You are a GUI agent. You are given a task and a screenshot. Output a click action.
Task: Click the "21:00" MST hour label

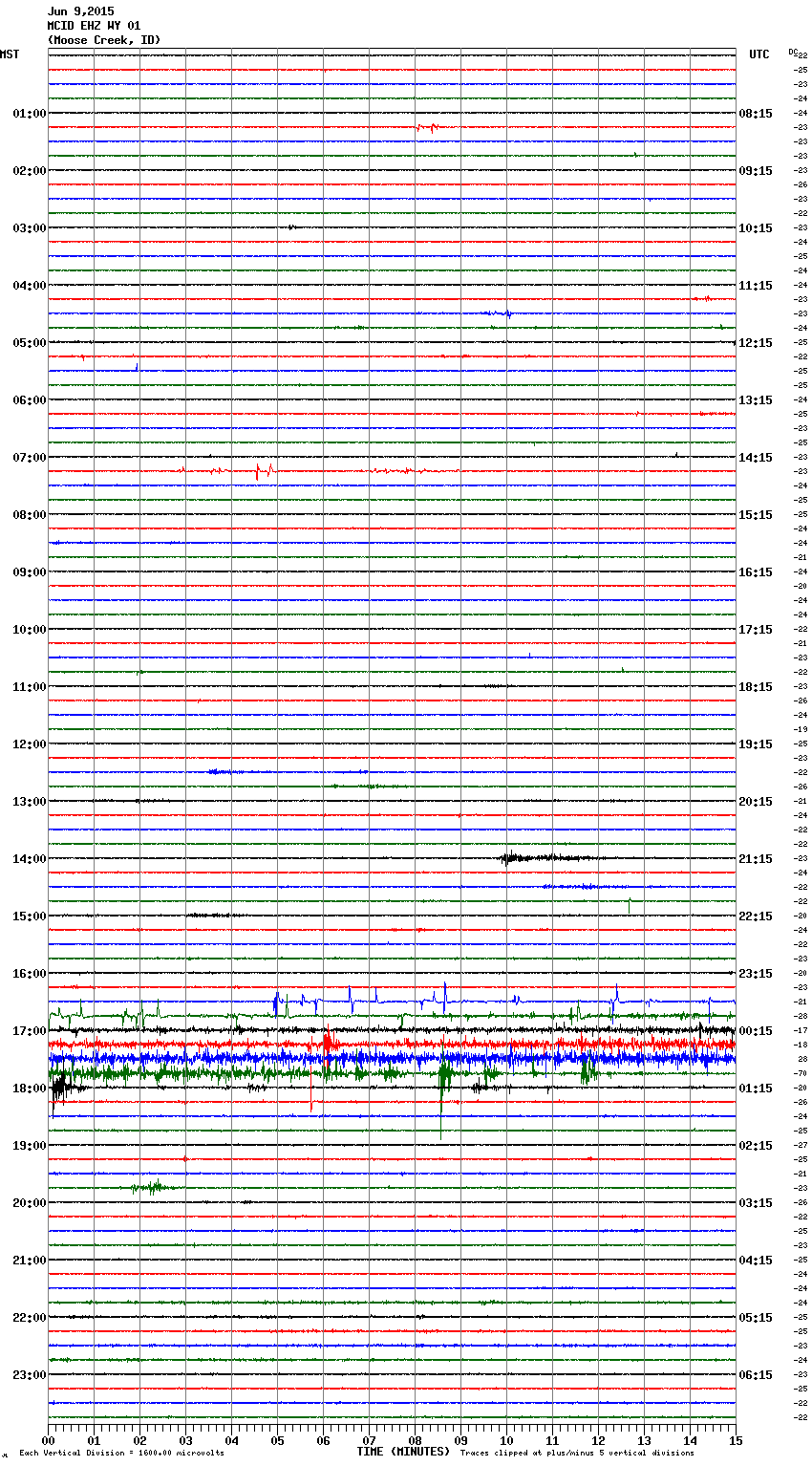tap(30, 1261)
